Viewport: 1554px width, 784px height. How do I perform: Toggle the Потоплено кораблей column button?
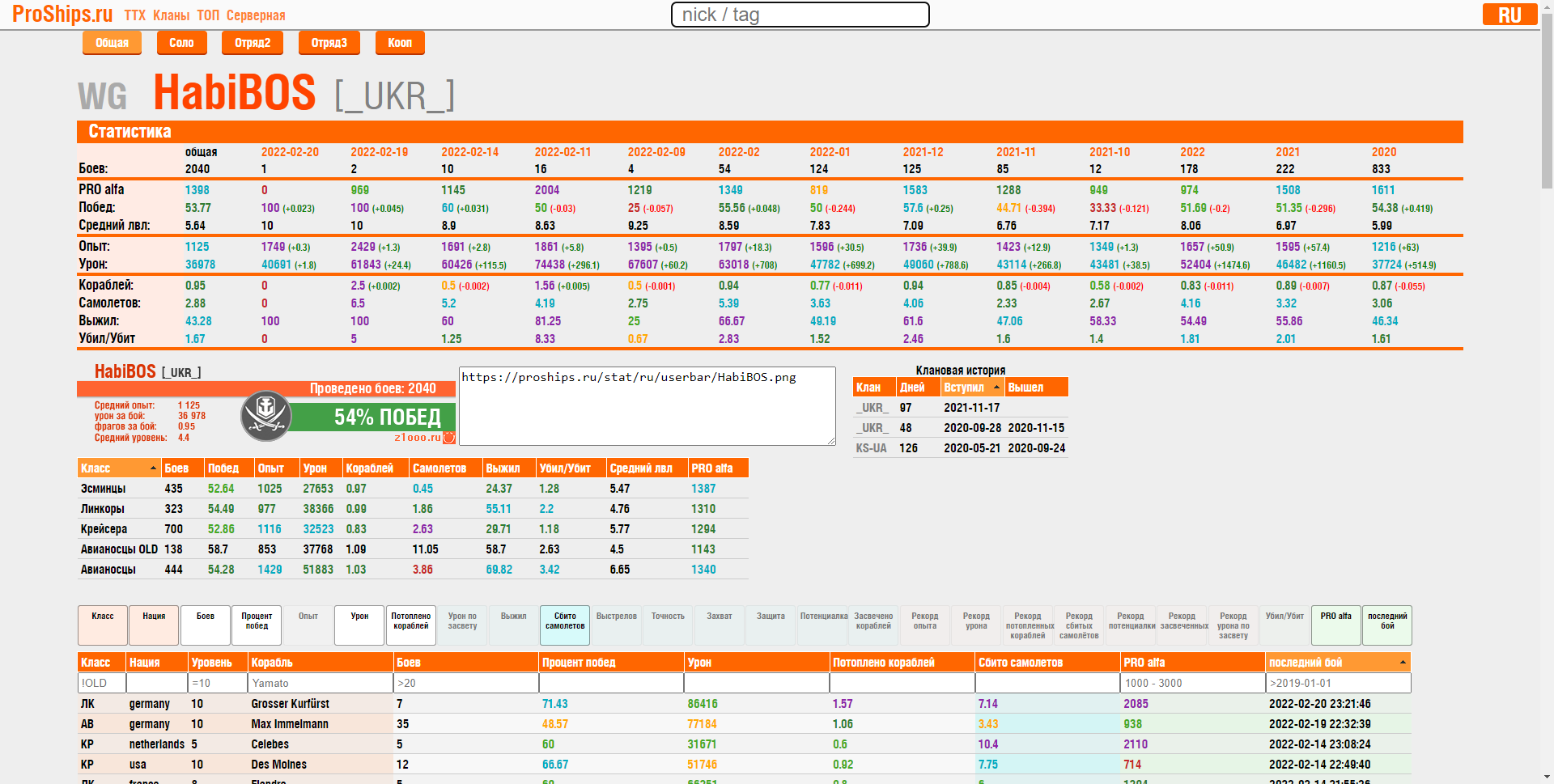411,625
